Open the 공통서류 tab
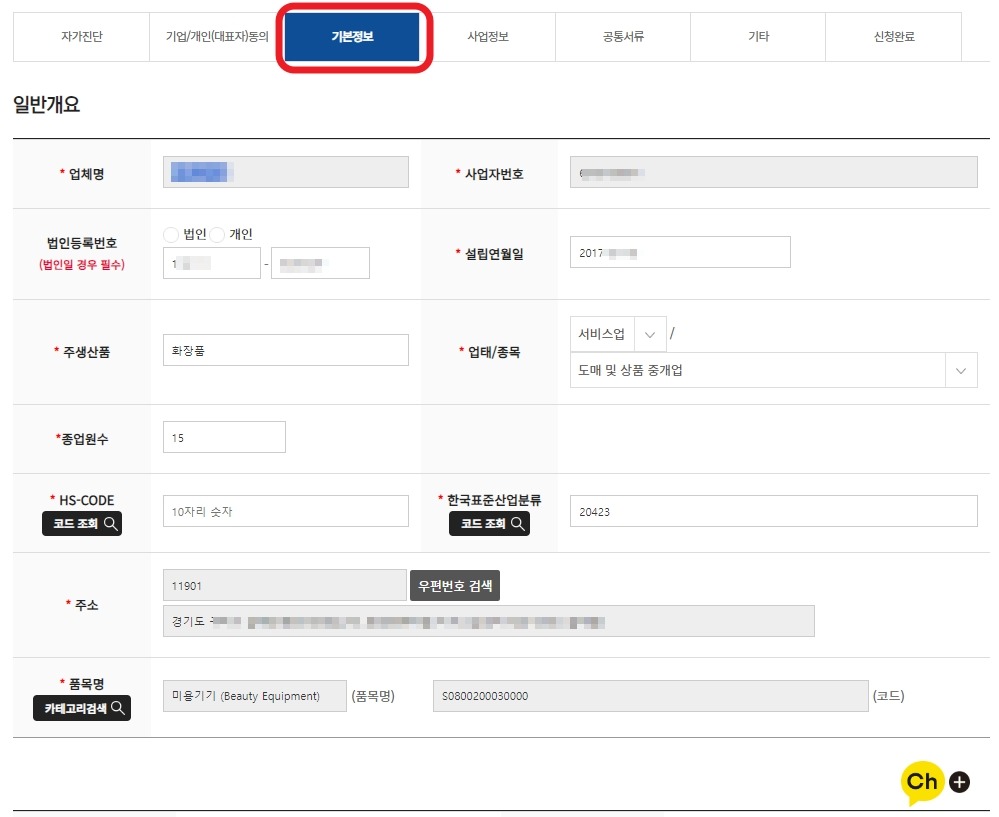 tap(623, 37)
